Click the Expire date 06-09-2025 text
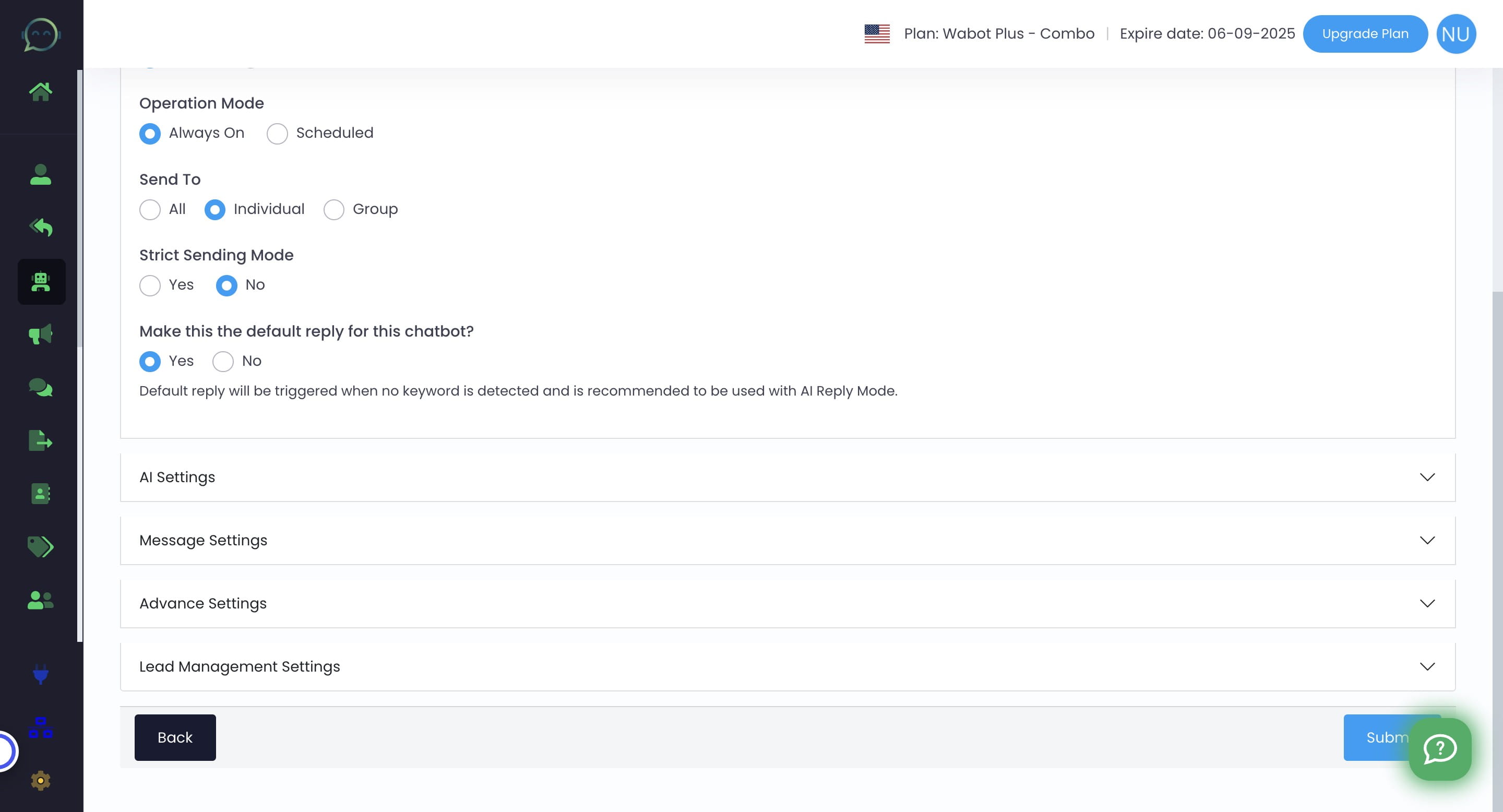The width and height of the screenshot is (1503, 812). pyautogui.click(x=1207, y=34)
